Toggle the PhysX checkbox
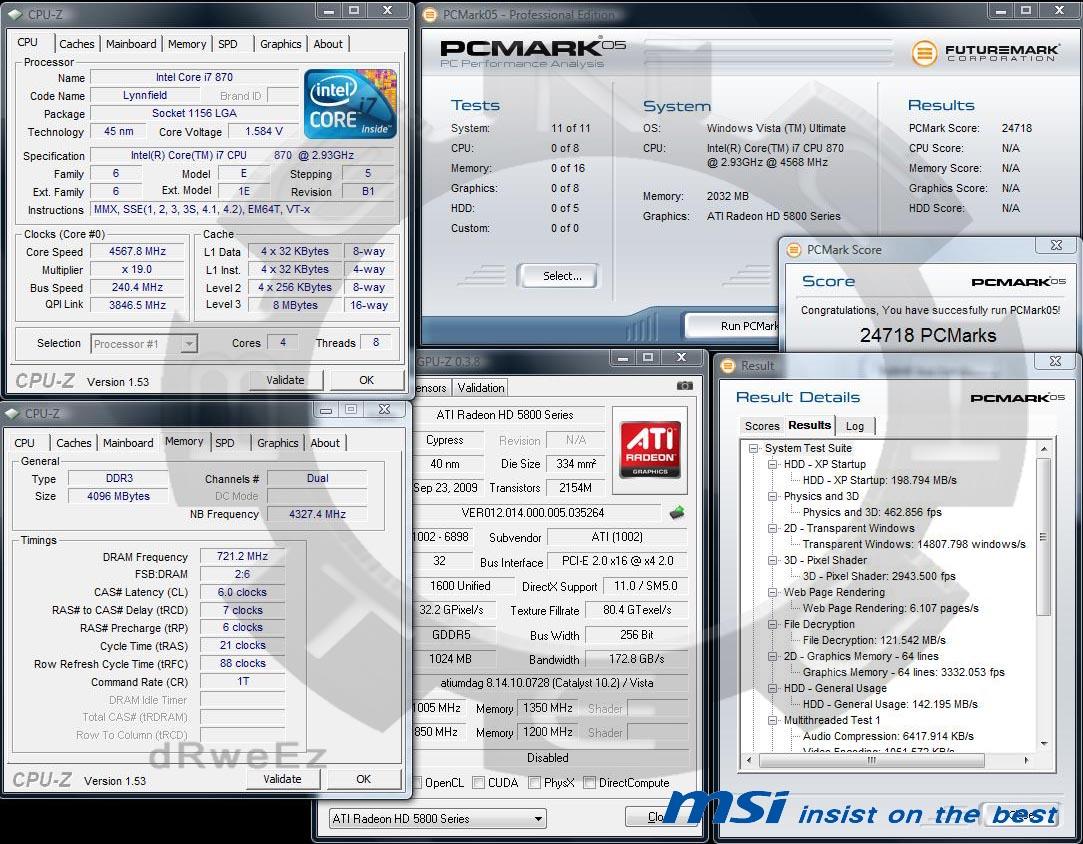Screen dimensions: 1083x844 (x=534, y=783)
